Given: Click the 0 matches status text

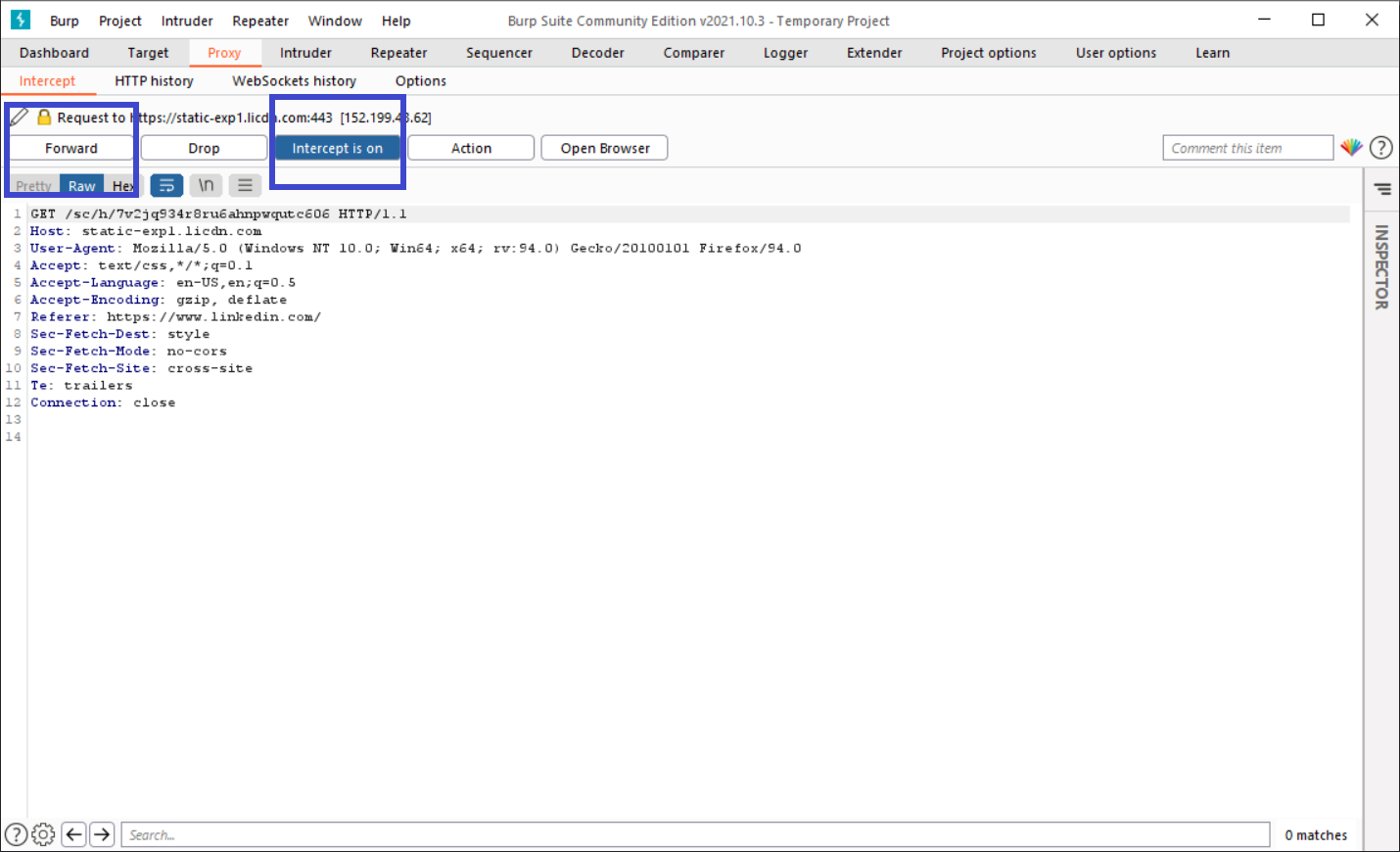Looking at the screenshot, I should [1316, 835].
